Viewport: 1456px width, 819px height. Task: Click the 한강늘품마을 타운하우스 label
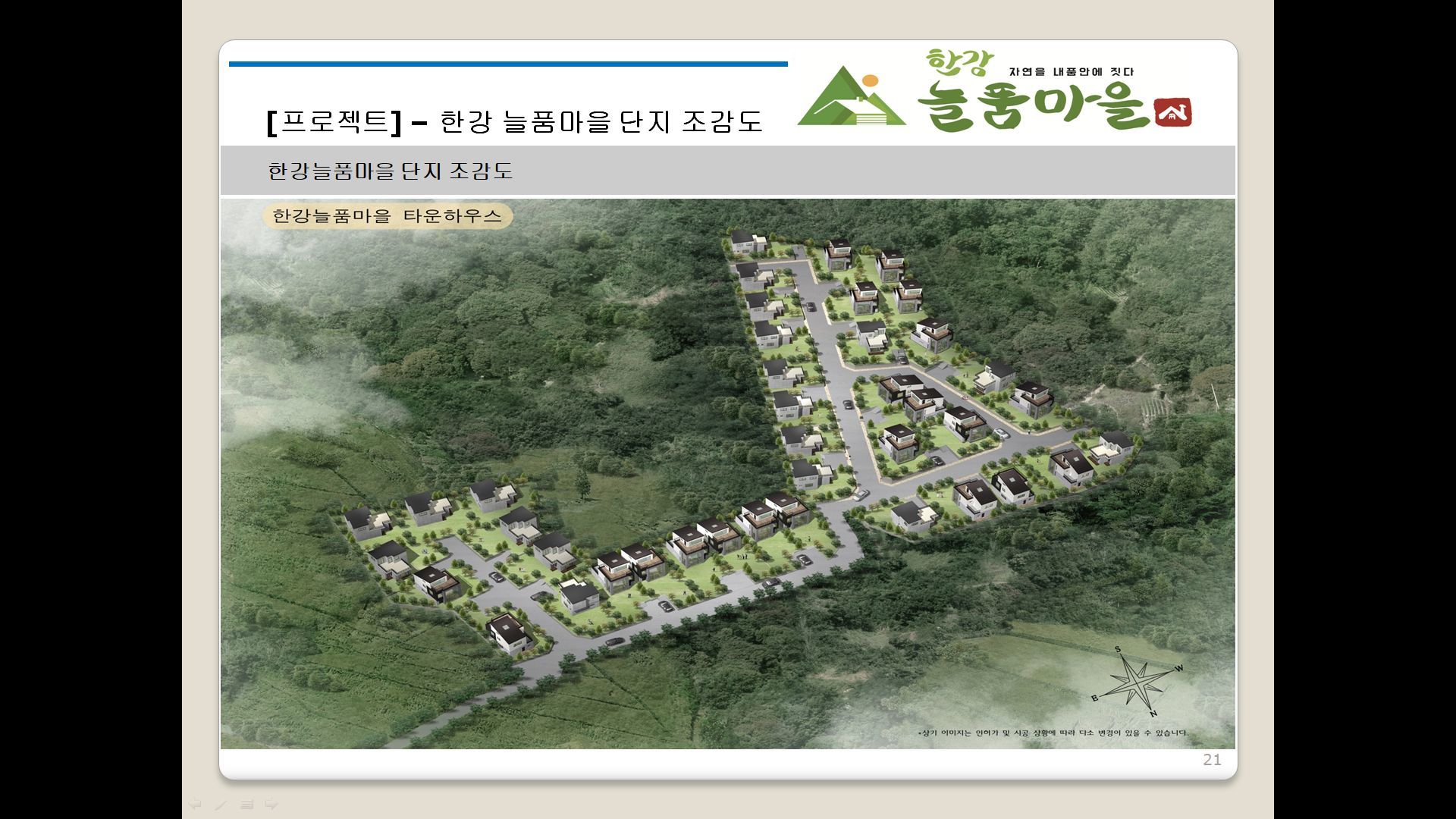(387, 216)
